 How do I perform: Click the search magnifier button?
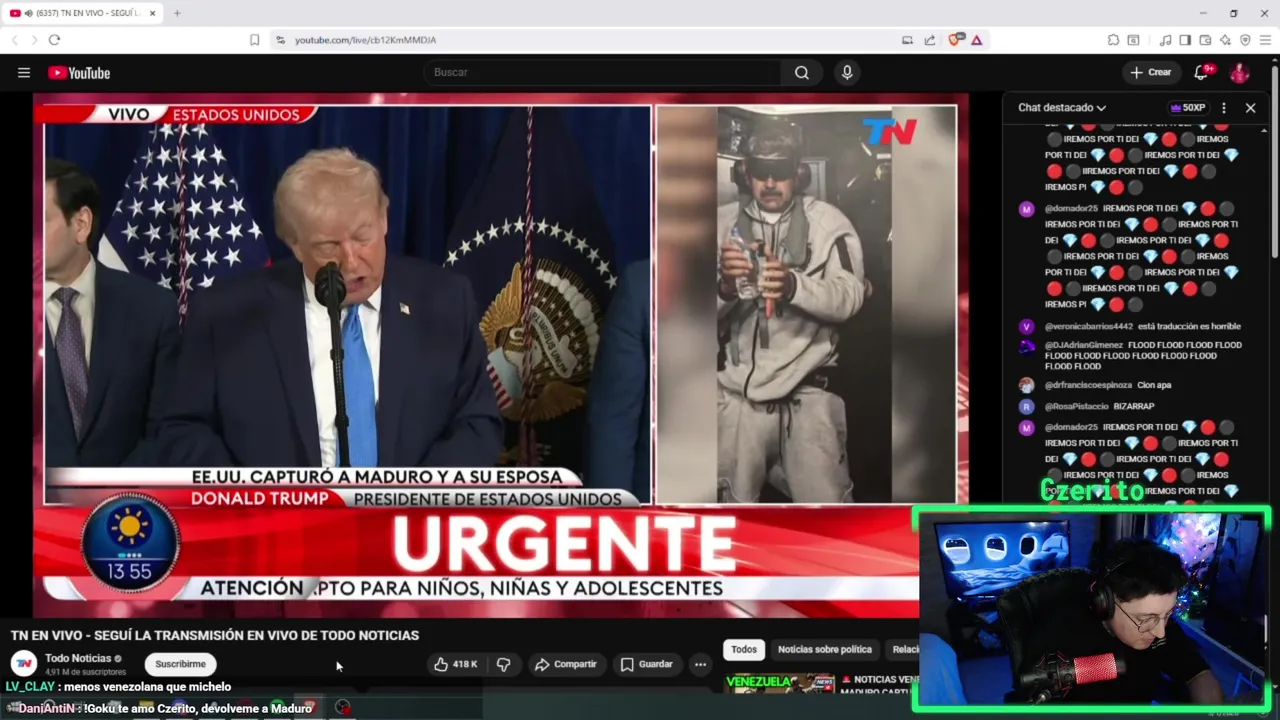click(802, 72)
